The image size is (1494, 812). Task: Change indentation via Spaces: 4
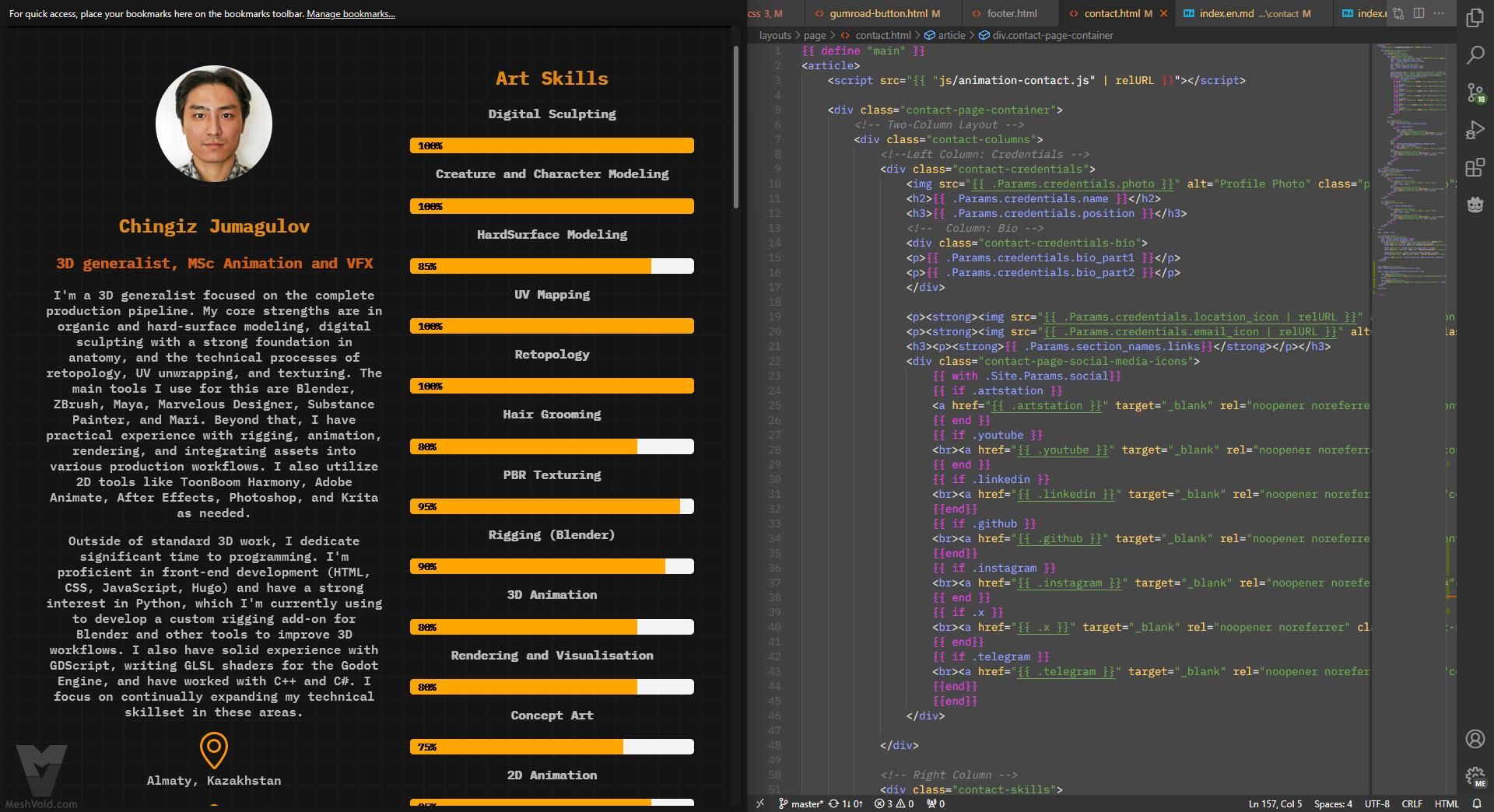pos(1333,803)
